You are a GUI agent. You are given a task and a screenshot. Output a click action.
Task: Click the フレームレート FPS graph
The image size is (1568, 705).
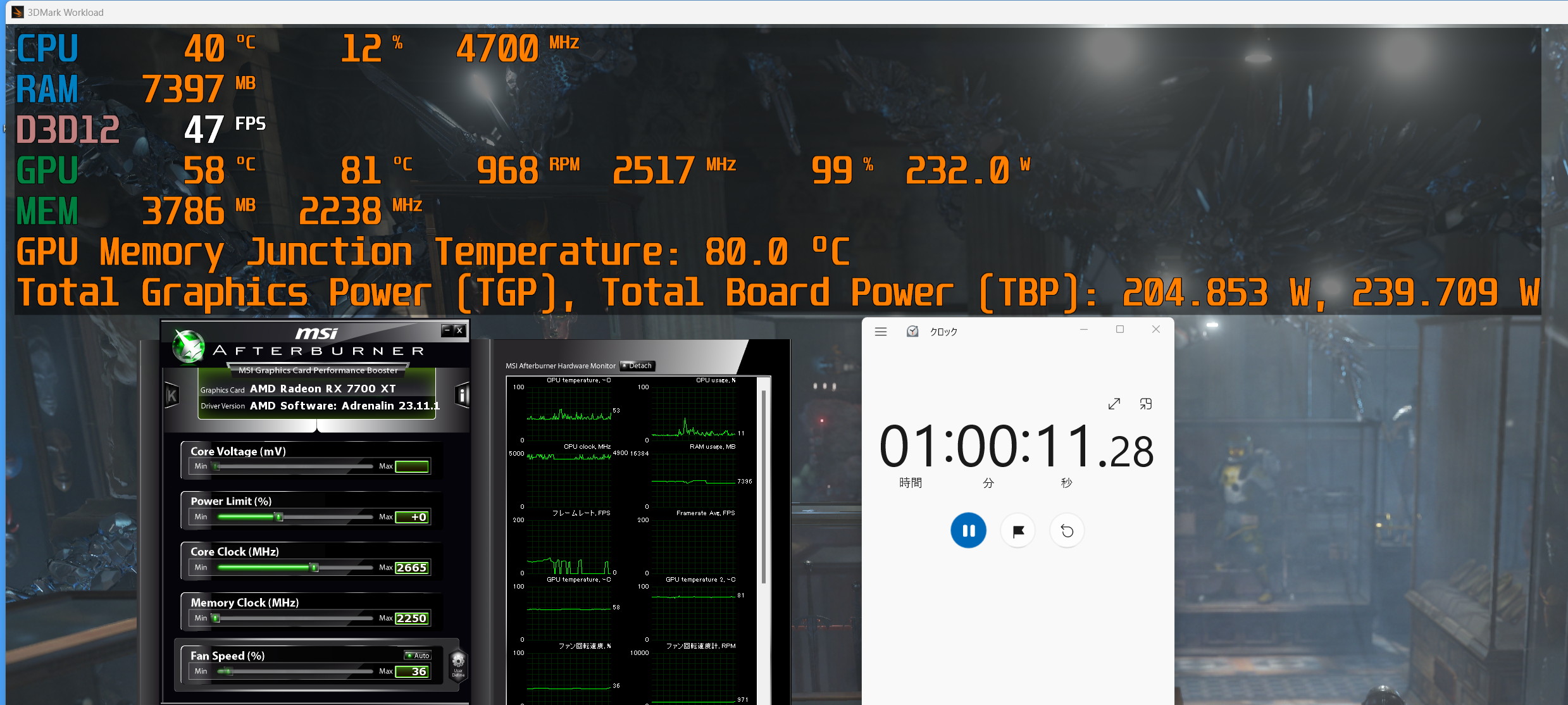(x=568, y=546)
